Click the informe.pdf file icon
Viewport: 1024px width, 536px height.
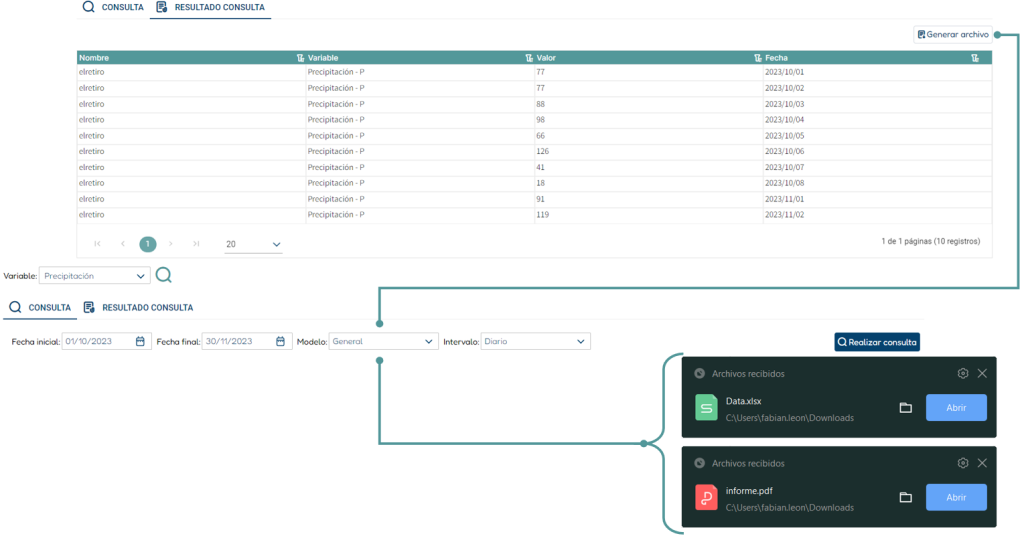pos(706,497)
